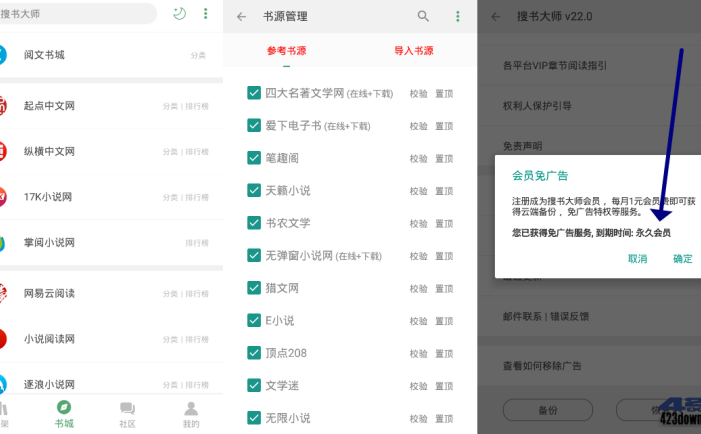The height and width of the screenshot is (434, 701).
Task: Go back from 搜书大师 v22.0 screen
Action: coord(495,17)
